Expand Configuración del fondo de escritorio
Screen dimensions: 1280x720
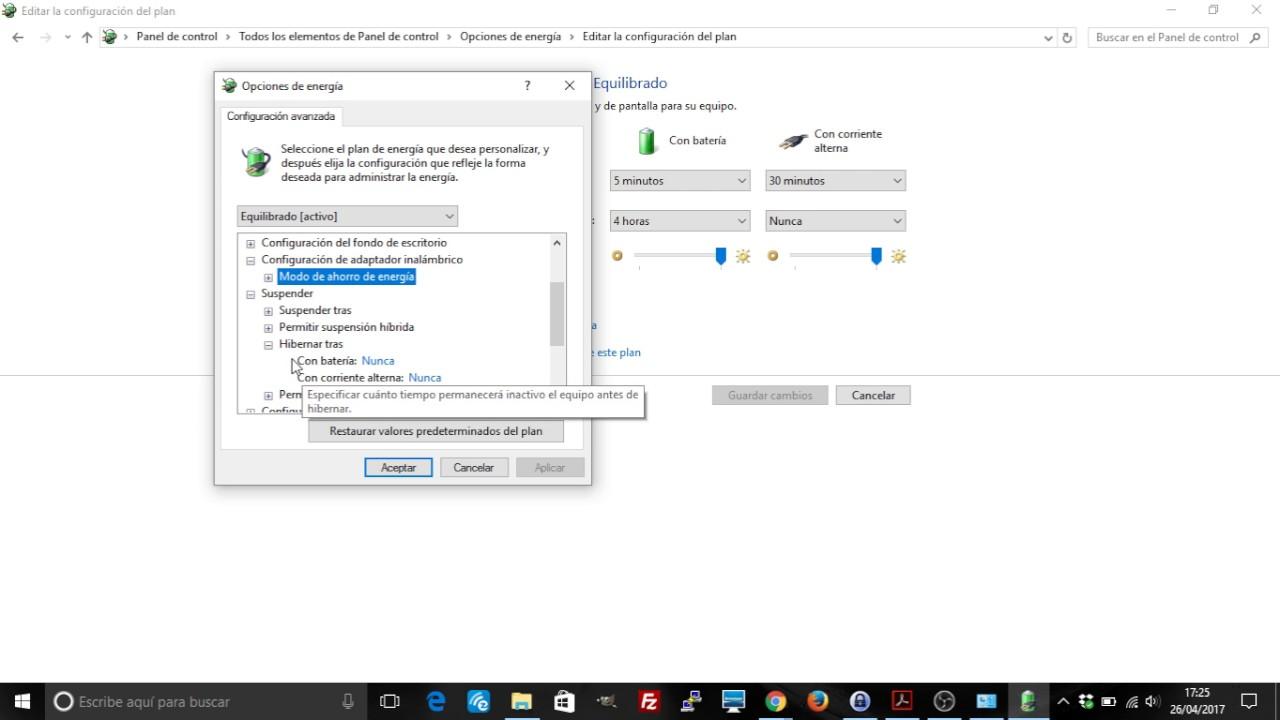point(250,242)
